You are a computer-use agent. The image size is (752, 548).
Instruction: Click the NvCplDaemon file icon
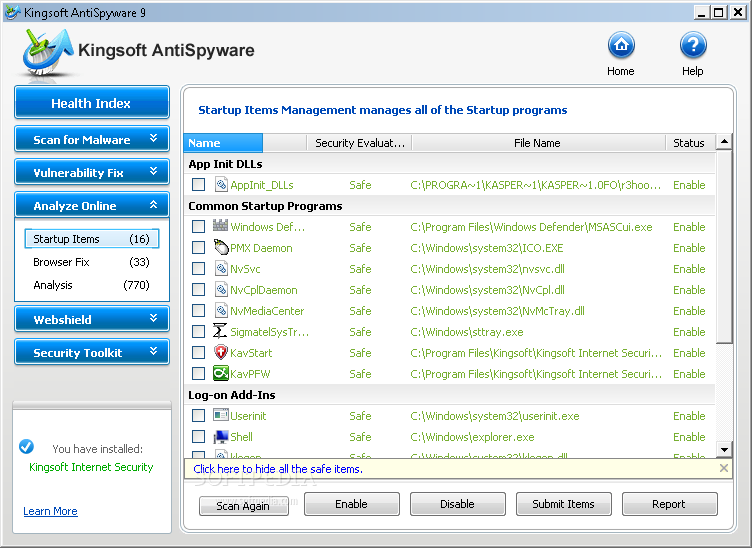(x=221, y=290)
